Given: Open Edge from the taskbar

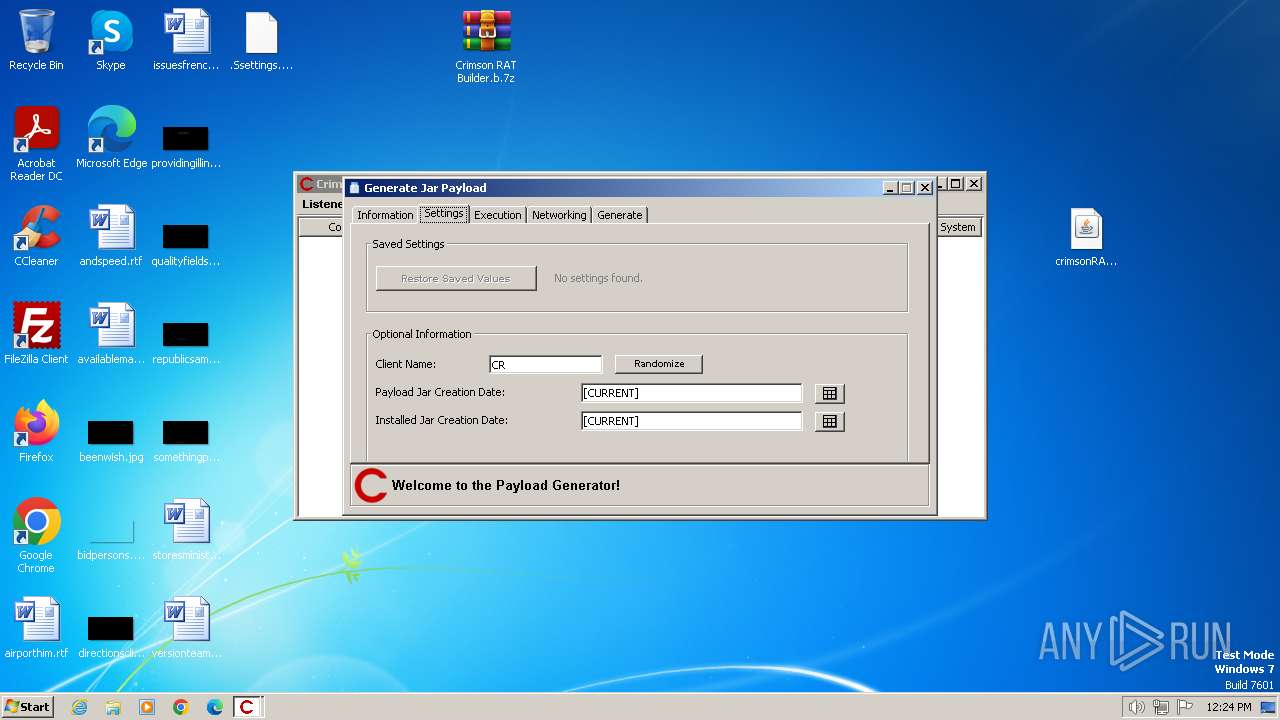Looking at the screenshot, I should point(215,707).
